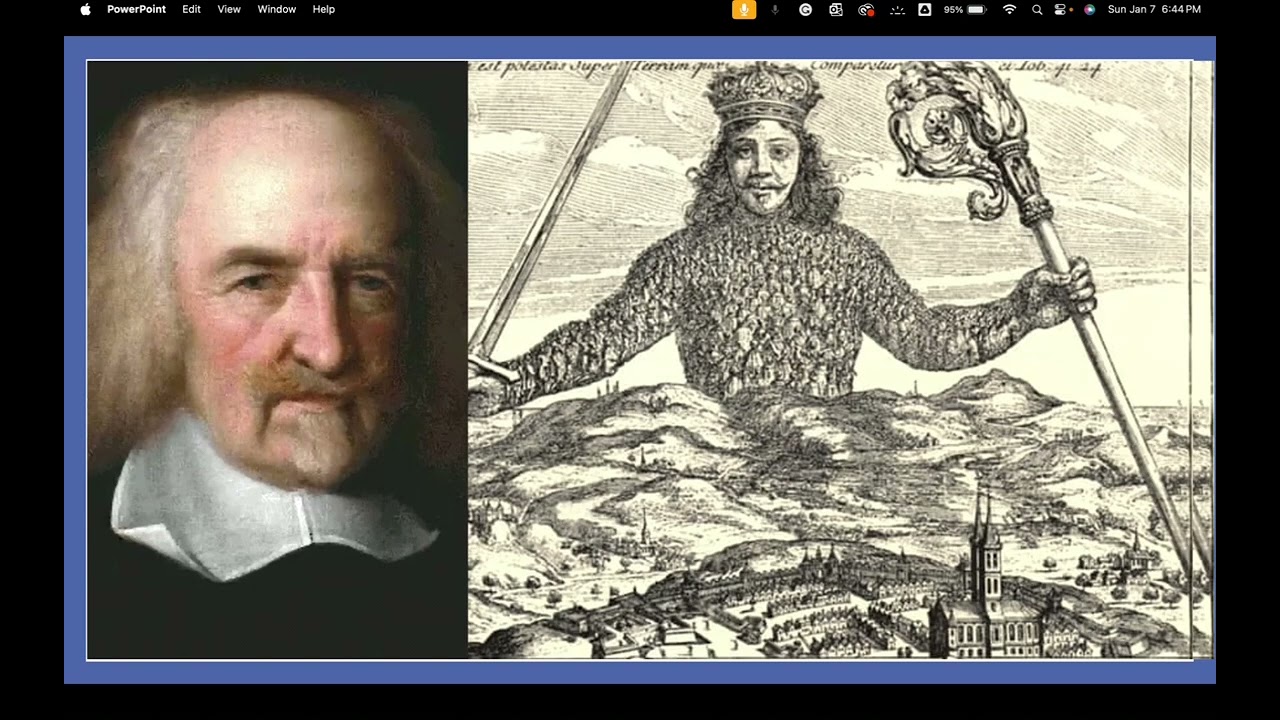Viewport: 1280px width, 720px height.
Task: Open the Grammarly menu bar icon
Action: point(805,9)
